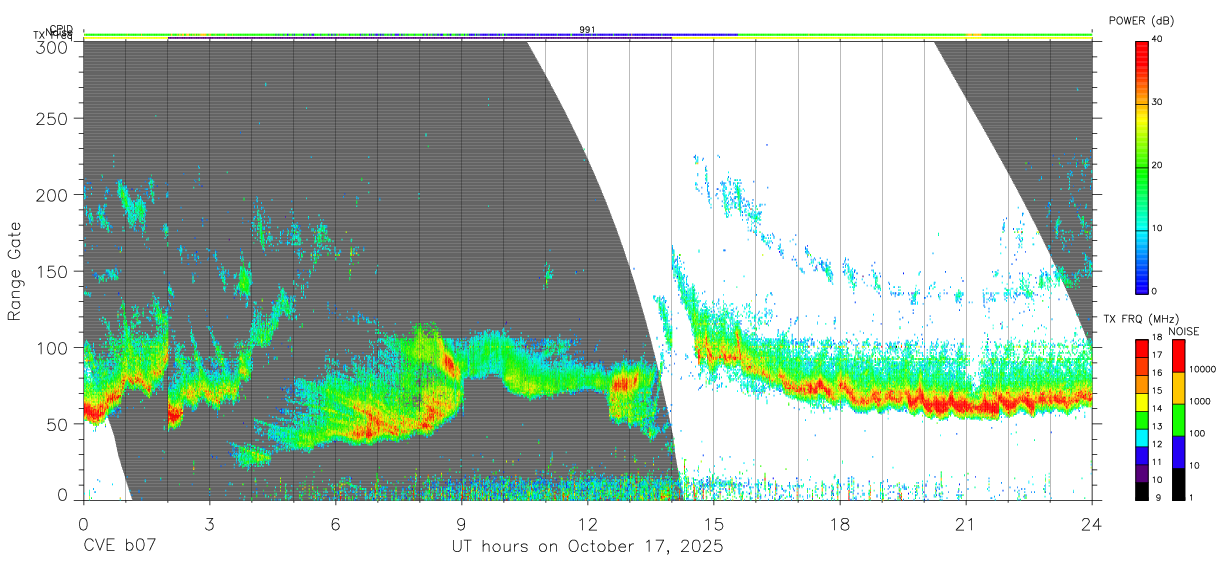Select the 30 label on POWER scale
The width and height of the screenshot is (1228, 567).
(1157, 103)
